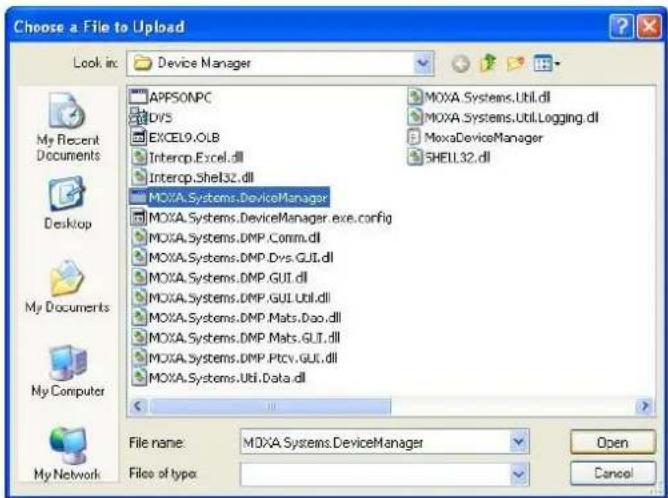Select MOXA.Systems.DMP.Mats.GUI.dll file icon
668x498 pixels.
(139, 337)
